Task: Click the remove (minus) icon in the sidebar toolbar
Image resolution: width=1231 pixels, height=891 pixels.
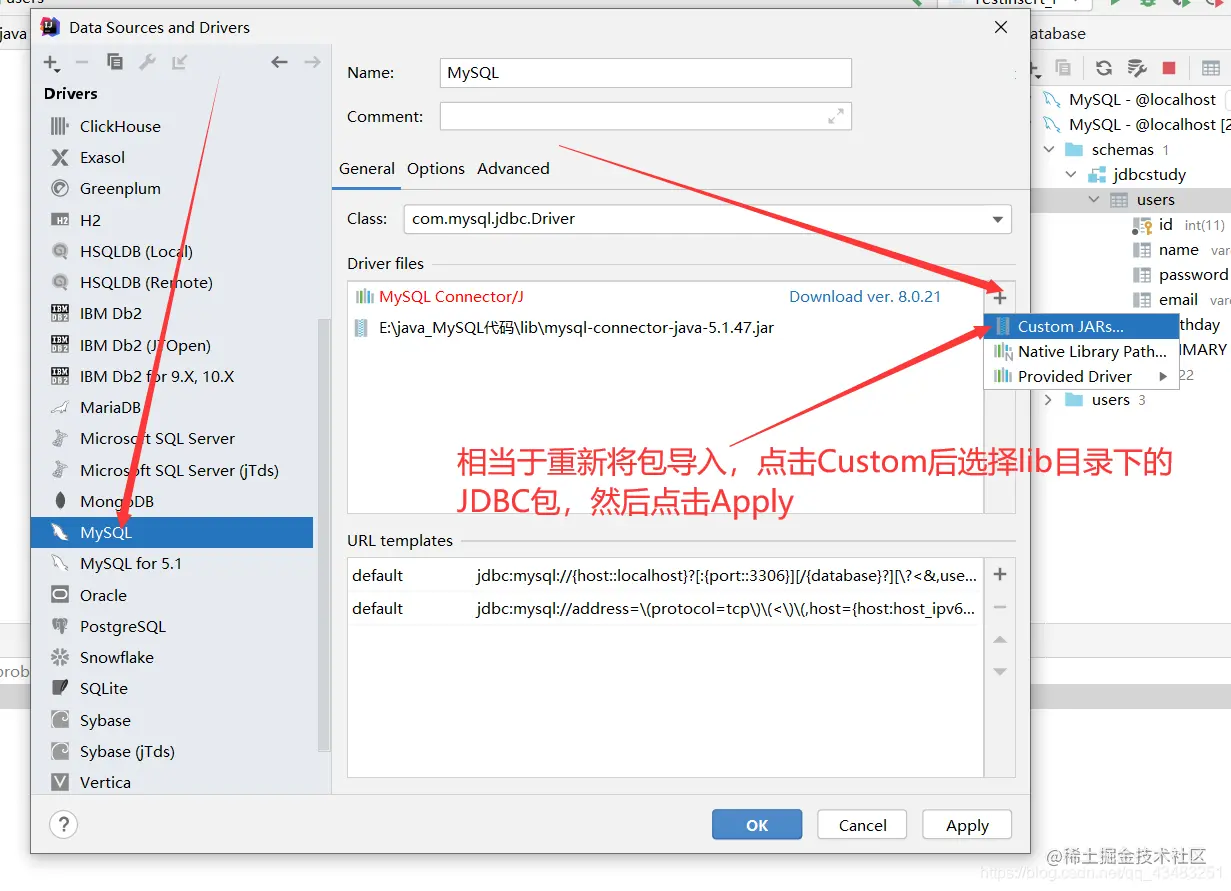Action: click(82, 62)
